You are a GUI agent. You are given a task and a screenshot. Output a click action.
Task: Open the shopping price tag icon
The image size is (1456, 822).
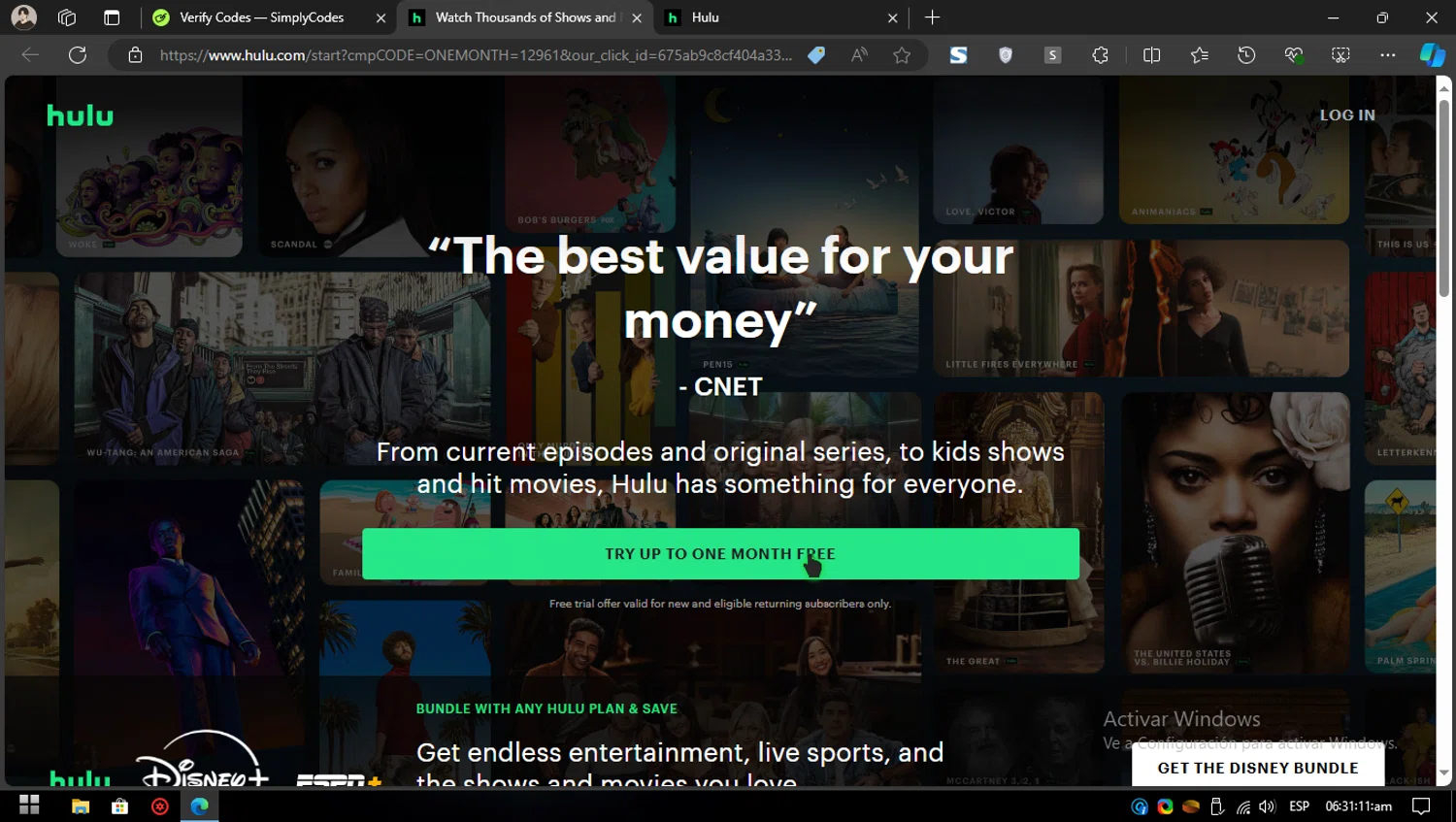816,55
